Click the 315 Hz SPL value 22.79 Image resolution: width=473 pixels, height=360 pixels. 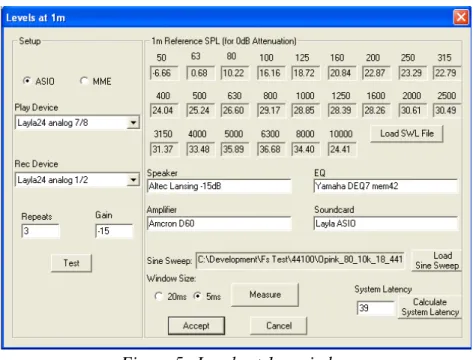tap(447, 73)
